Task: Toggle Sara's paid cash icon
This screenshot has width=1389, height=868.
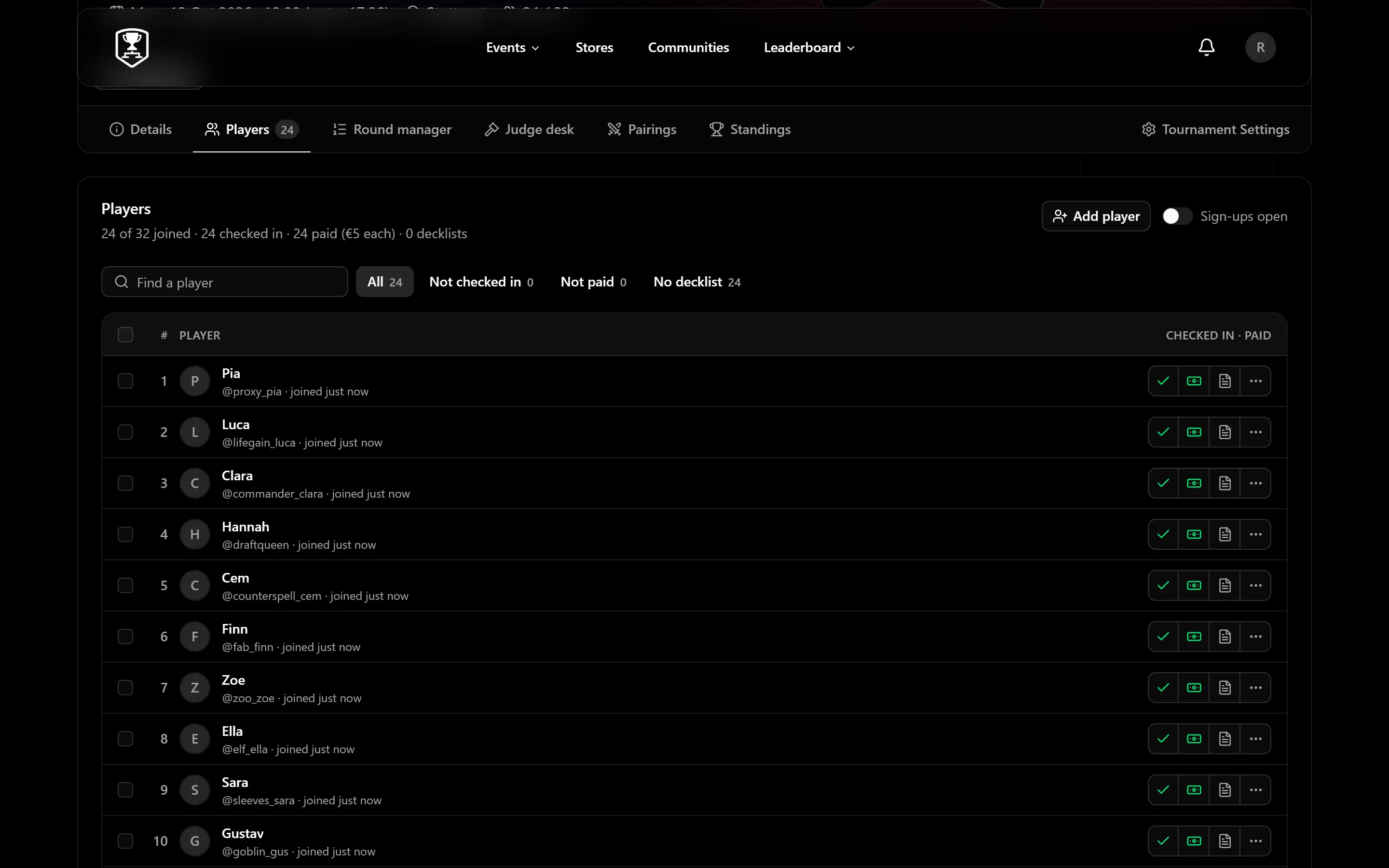Action: click(1194, 790)
